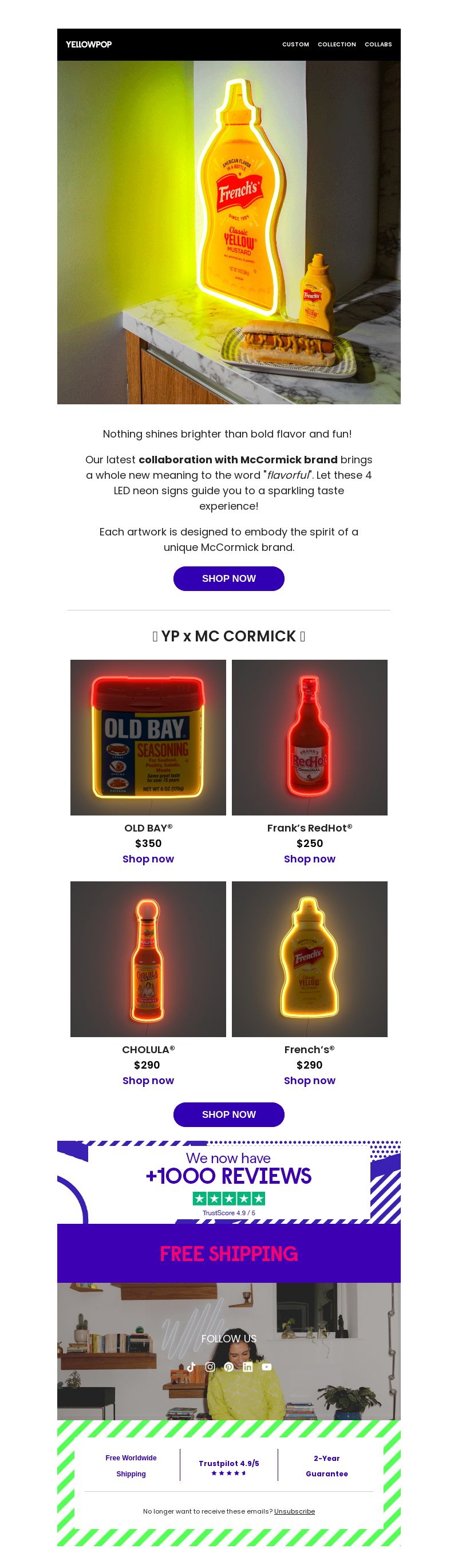Image resolution: width=458 pixels, height=1568 pixels.
Task: Open the Instagram social icon
Action: click(x=210, y=1366)
